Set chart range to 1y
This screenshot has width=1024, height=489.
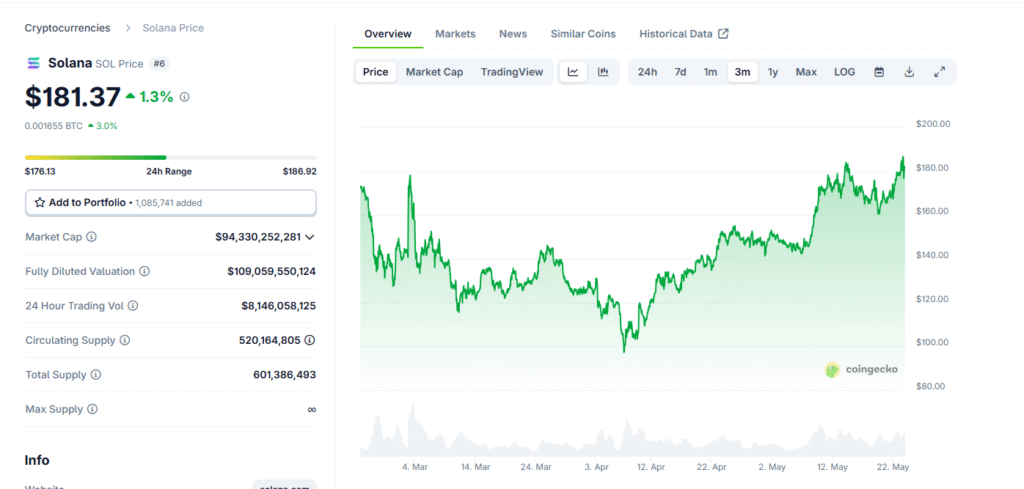click(x=773, y=72)
